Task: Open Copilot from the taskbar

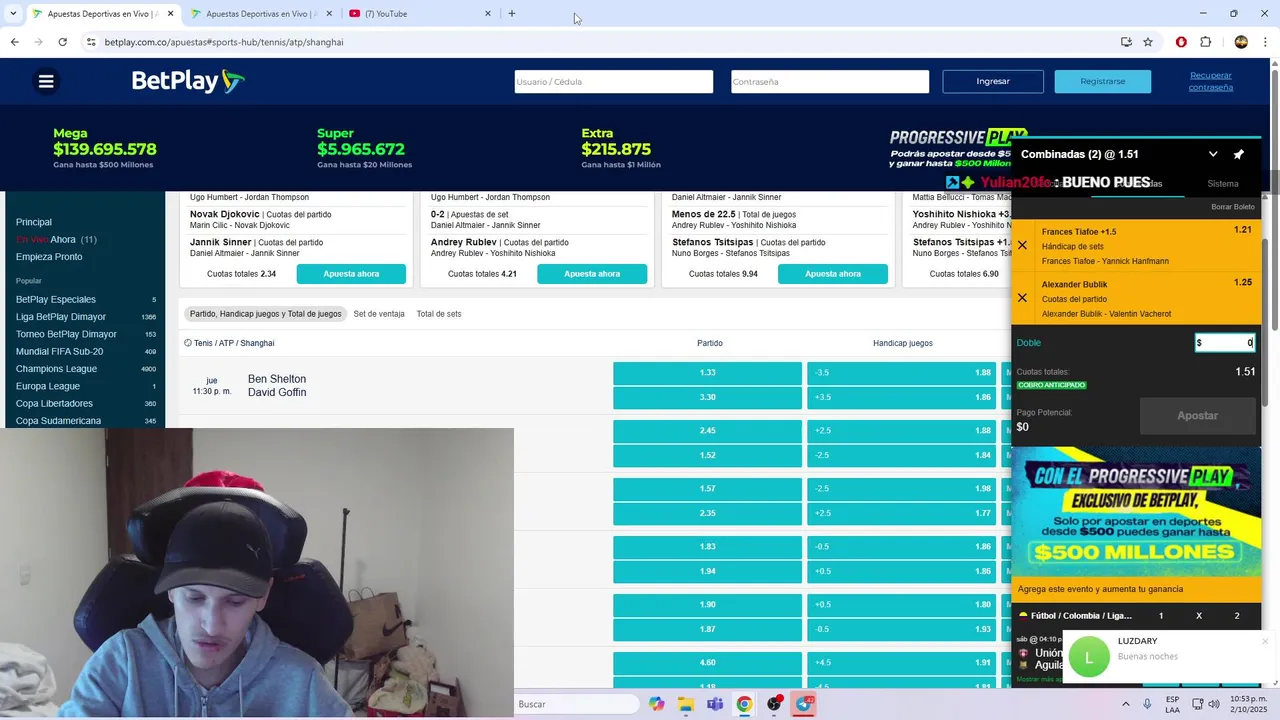Action: [x=656, y=704]
